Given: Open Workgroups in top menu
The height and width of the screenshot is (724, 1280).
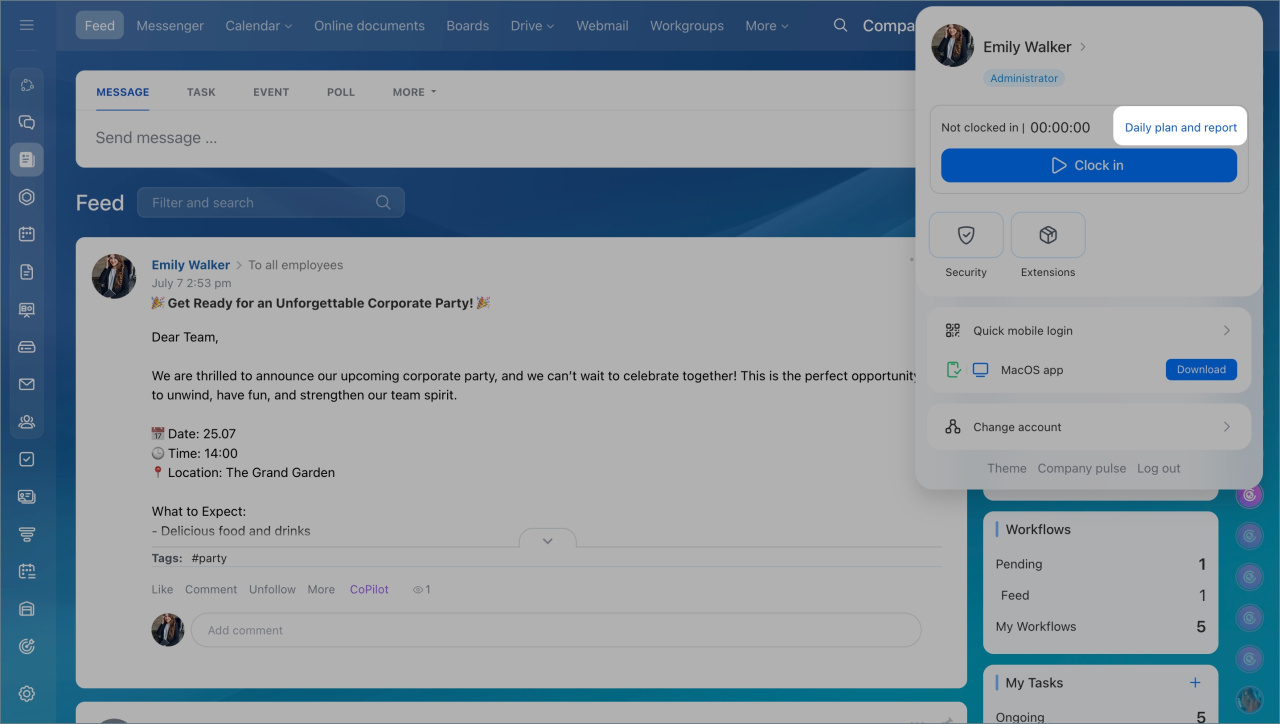Looking at the screenshot, I should (x=686, y=26).
